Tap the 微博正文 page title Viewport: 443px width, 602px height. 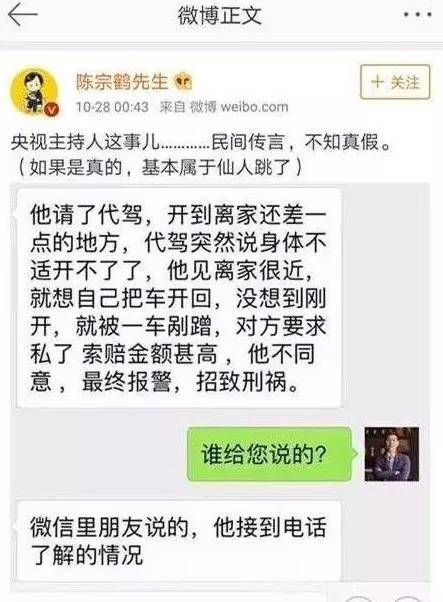click(x=220, y=15)
